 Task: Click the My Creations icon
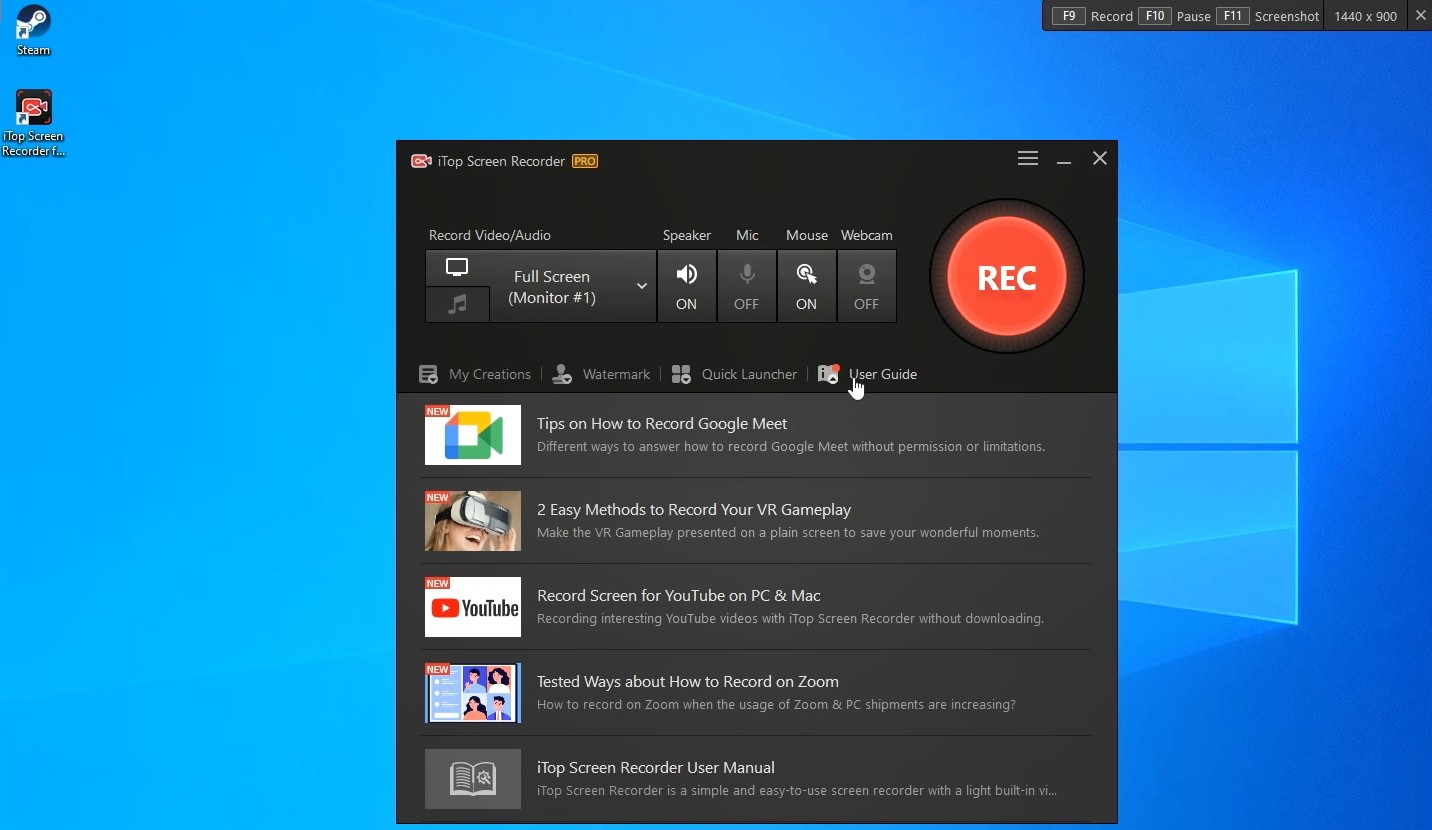428,374
